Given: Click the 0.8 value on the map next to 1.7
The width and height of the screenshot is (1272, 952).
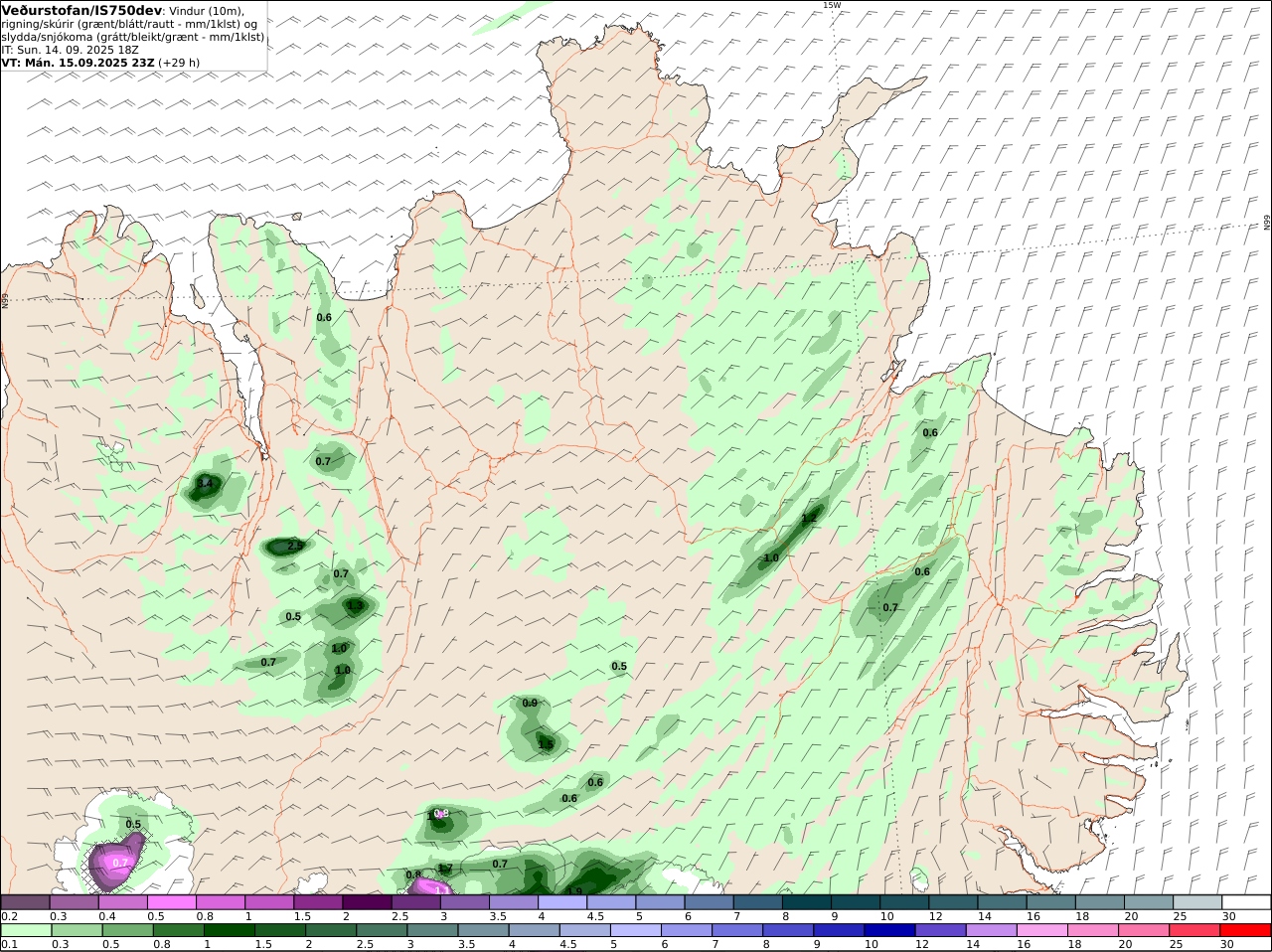Looking at the screenshot, I should 413,875.
